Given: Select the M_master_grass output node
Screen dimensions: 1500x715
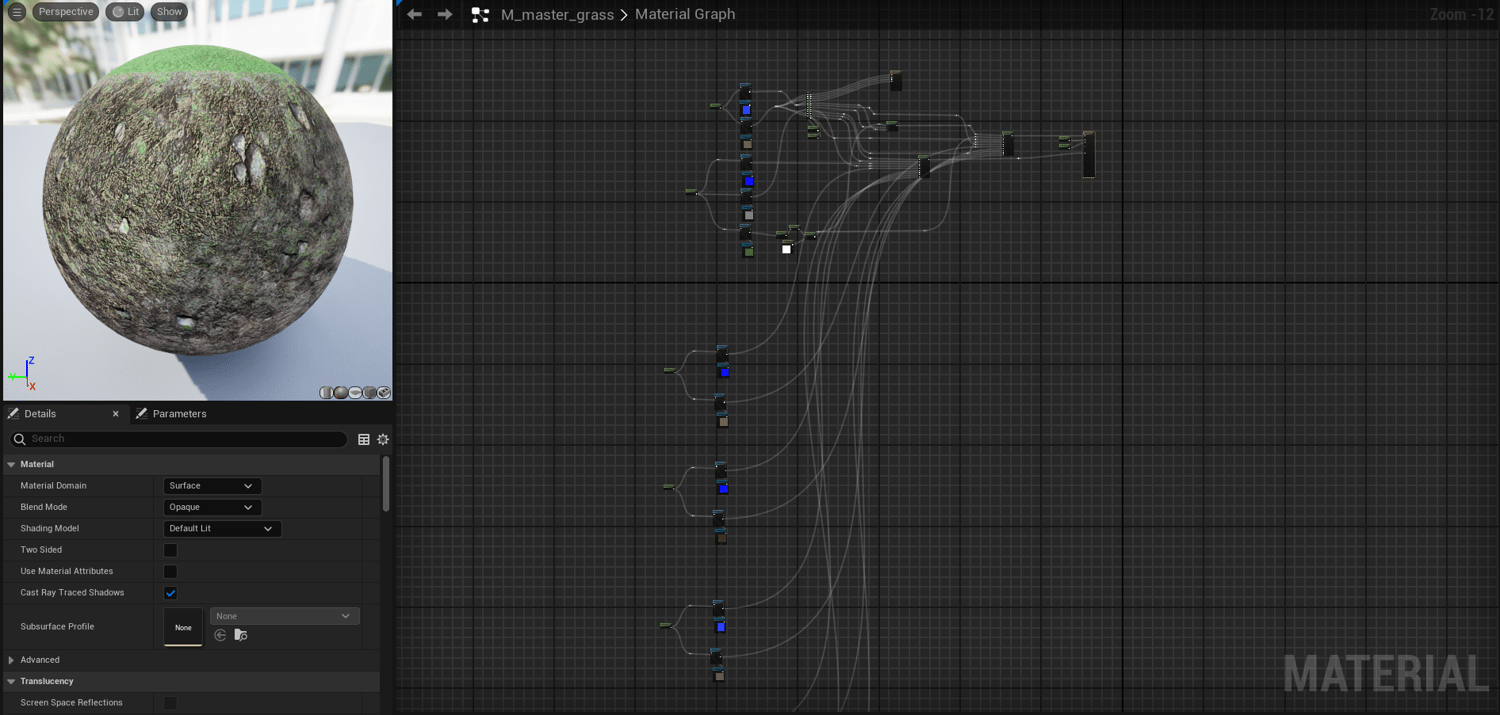Looking at the screenshot, I should tap(1088, 154).
